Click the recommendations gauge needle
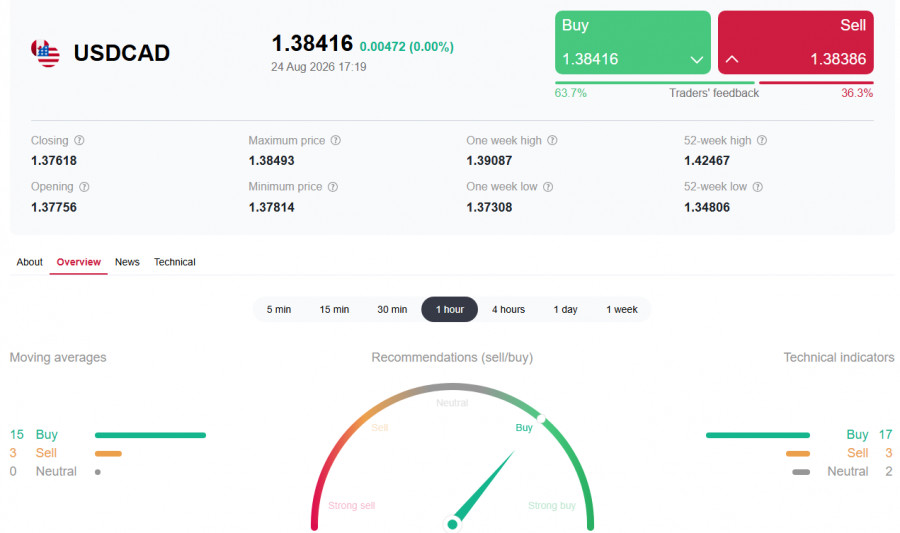This screenshot has width=900, height=533. pyautogui.click(x=481, y=488)
